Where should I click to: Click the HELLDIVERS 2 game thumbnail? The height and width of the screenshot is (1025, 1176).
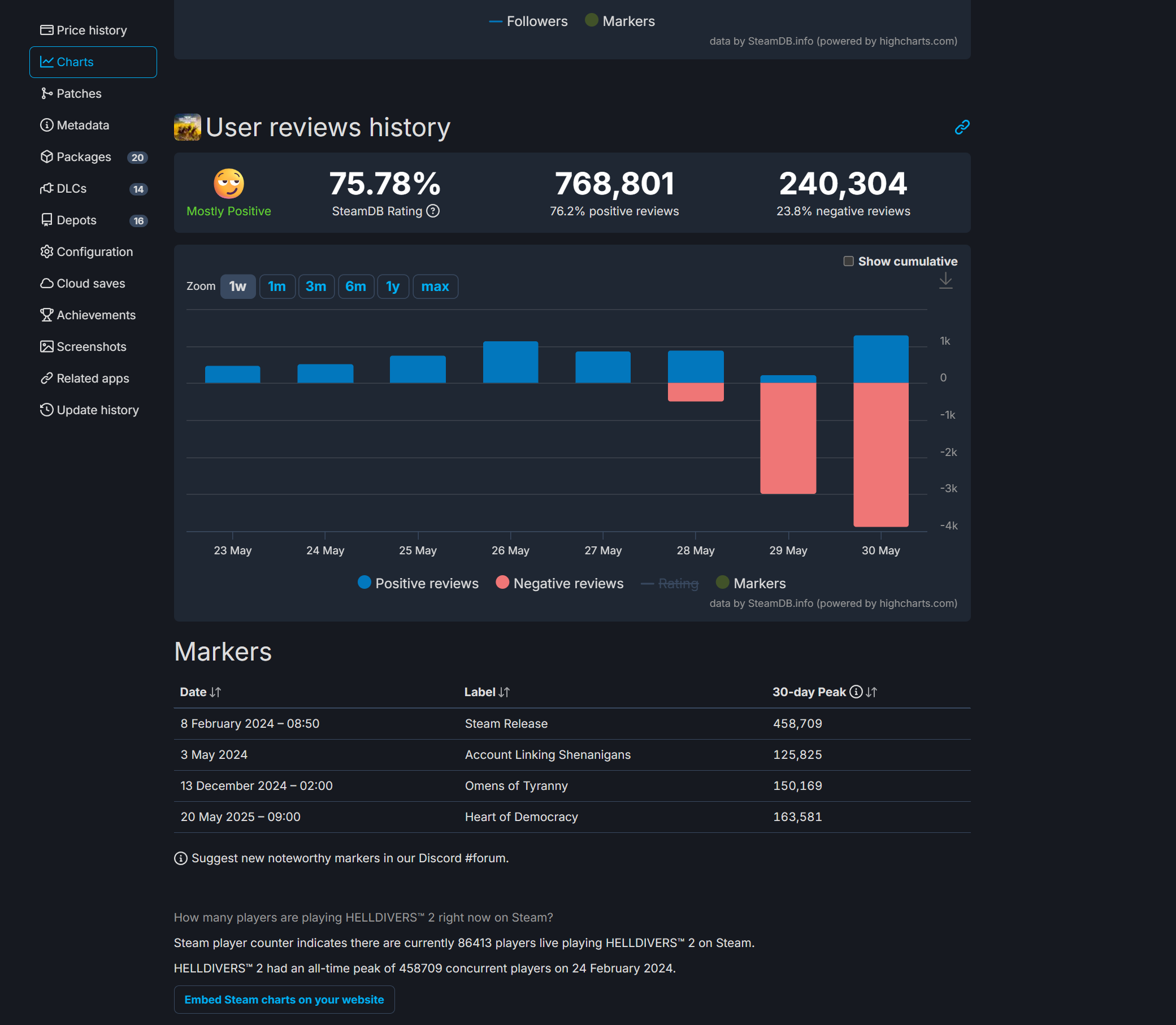tap(188, 127)
